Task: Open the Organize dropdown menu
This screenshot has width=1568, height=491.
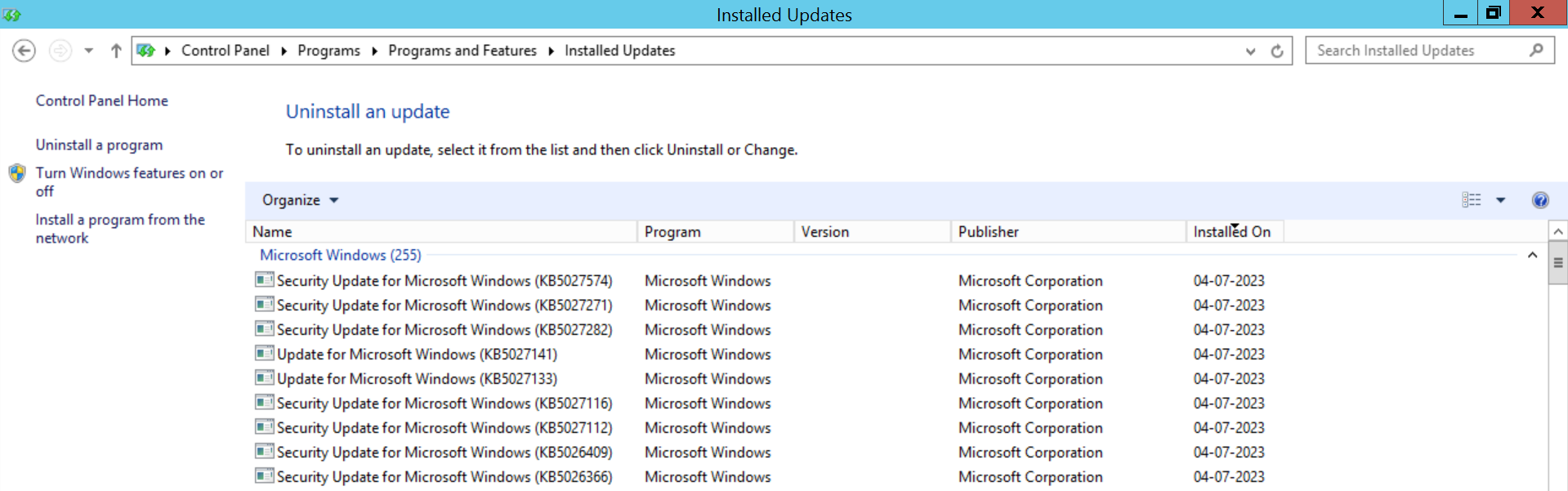Action: pyautogui.click(x=299, y=200)
